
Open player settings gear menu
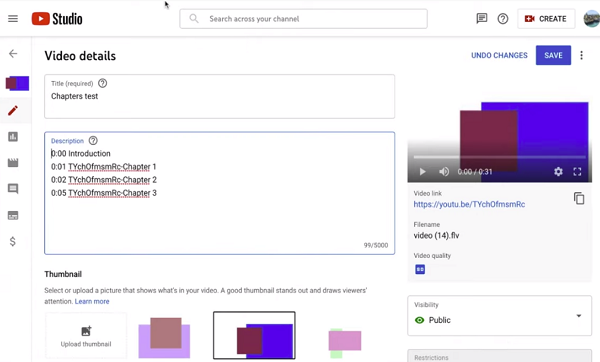tap(558, 171)
